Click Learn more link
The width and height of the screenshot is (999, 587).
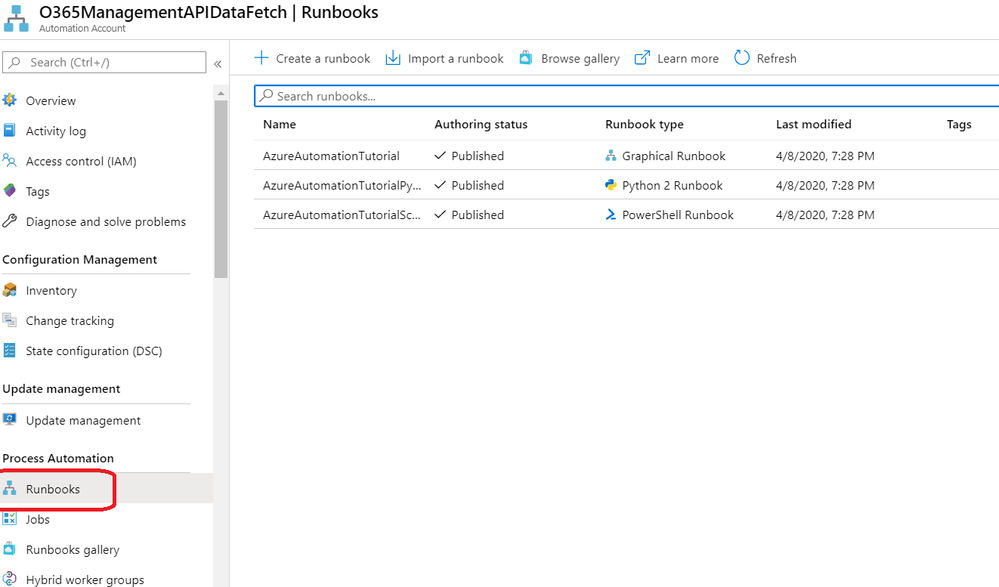[x=677, y=58]
